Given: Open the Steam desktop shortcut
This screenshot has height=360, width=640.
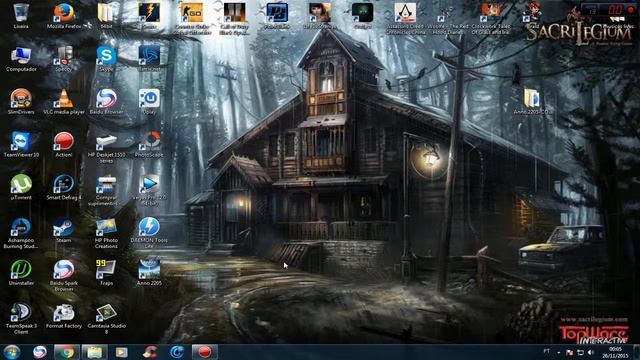Looking at the screenshot, I should pos(64,230).
